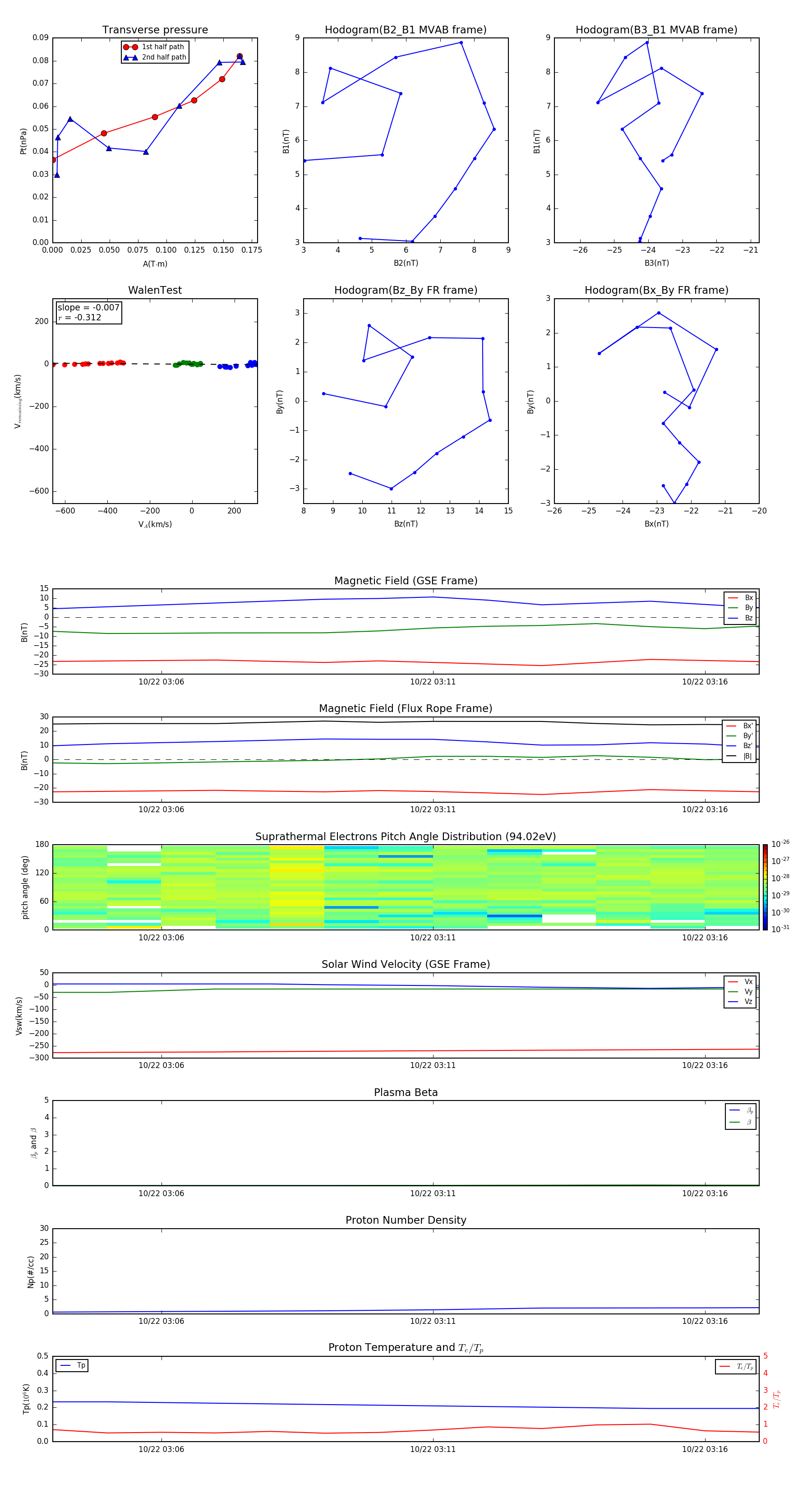Select Bx' in the Flux Rope legend
This screenshot has height=1489, width=812.
pyautogui.click(x=740, y=726)
